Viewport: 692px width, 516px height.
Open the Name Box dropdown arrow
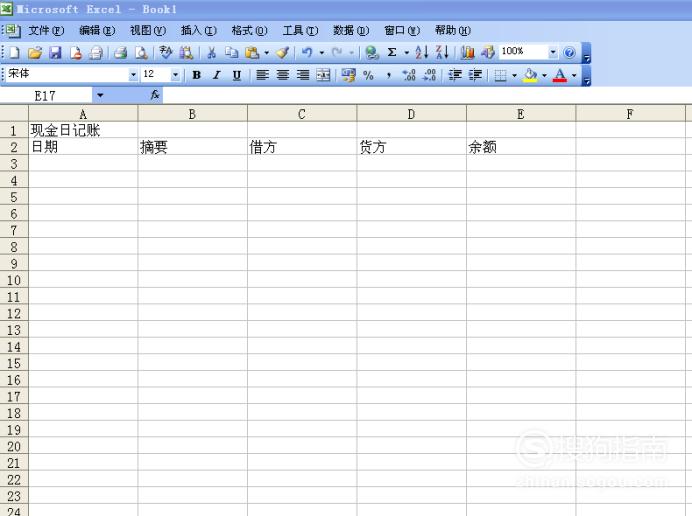click(100, 95)
